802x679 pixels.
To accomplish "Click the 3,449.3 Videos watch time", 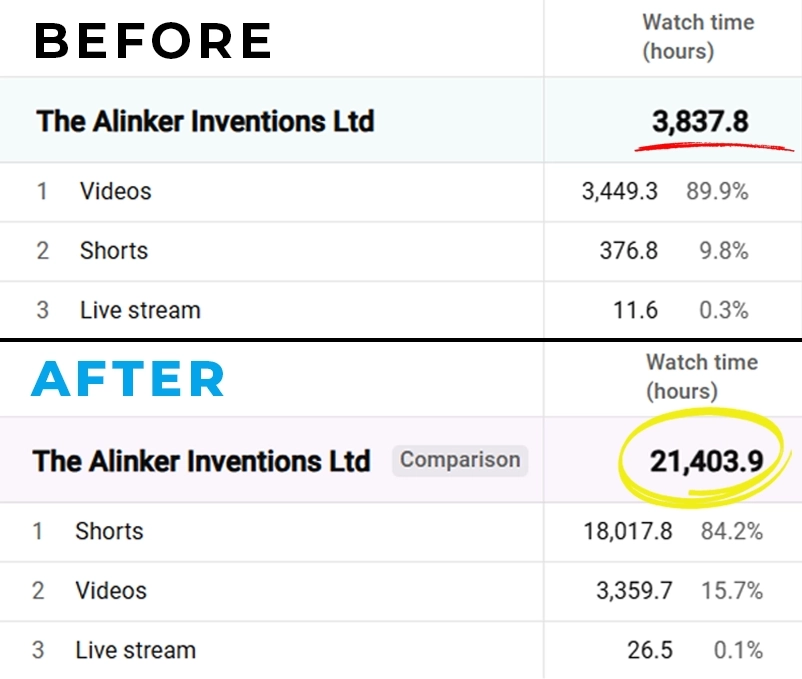I will pyautogui.click(x=619, y=192).
